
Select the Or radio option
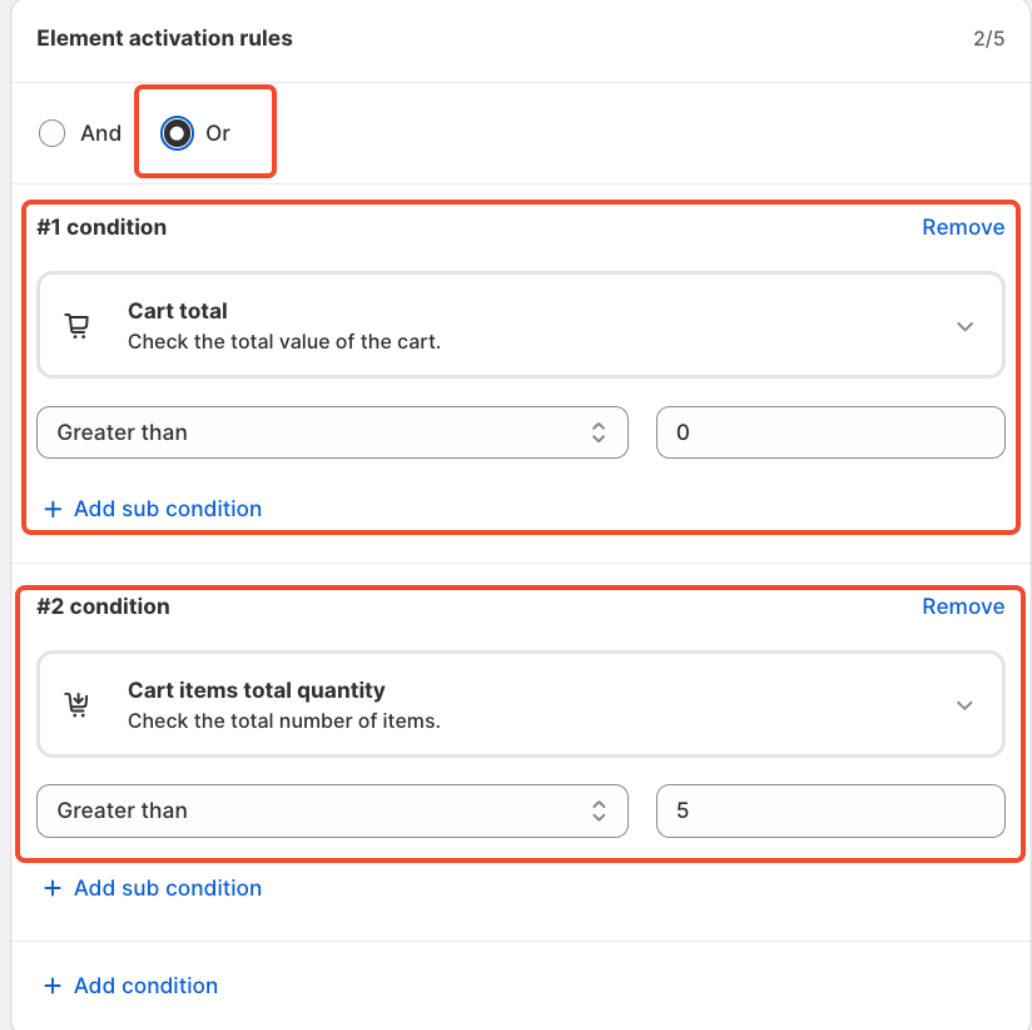click(x=178, y=133)
